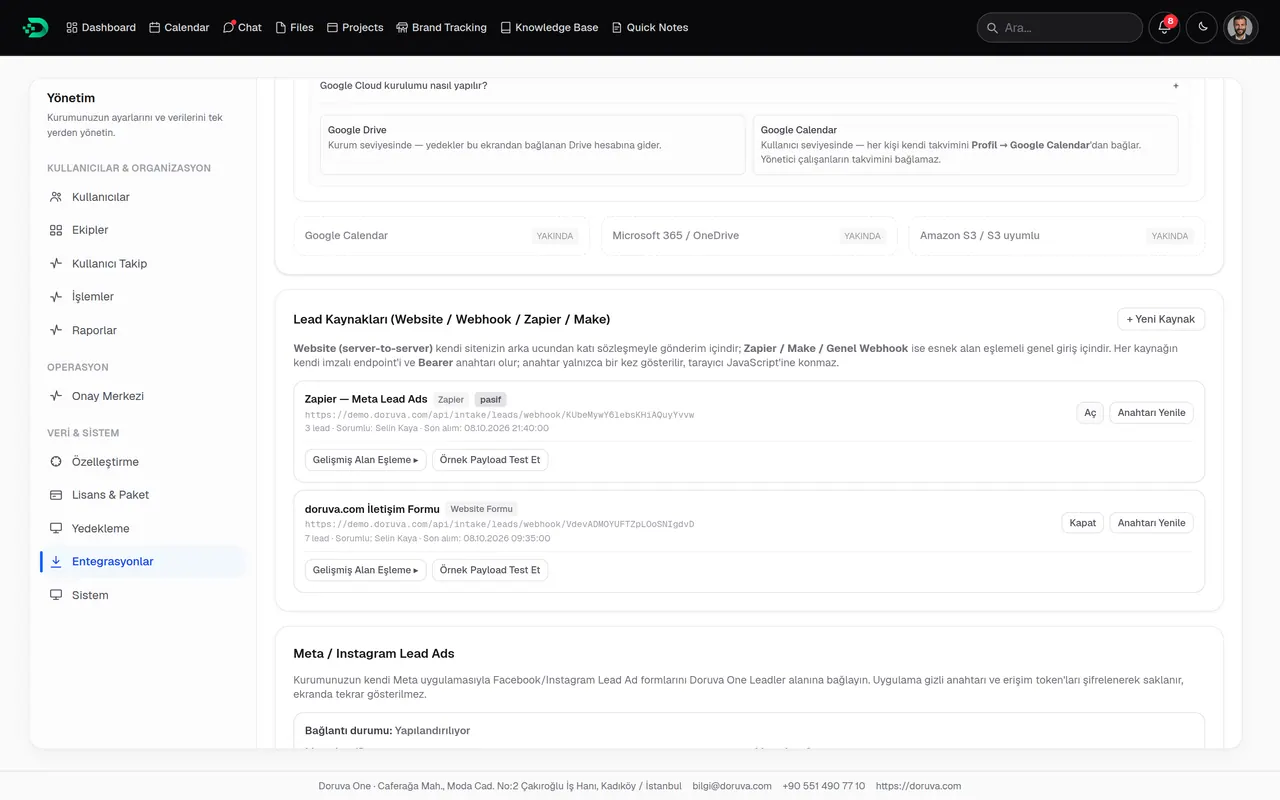Open Lisans & Paket in the sidebar
The image size is (1280, 800).
pos(143,495)
